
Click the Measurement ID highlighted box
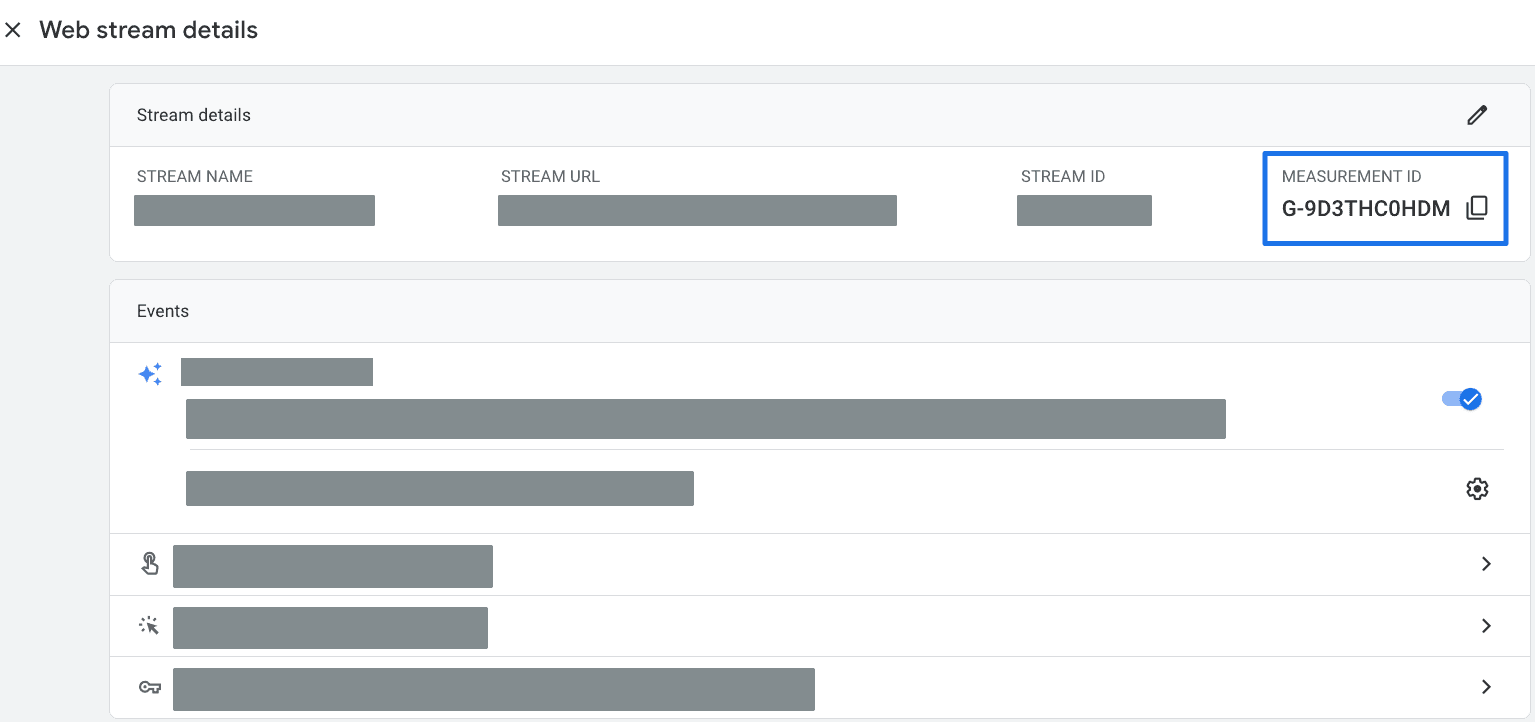pos(1384,198)
